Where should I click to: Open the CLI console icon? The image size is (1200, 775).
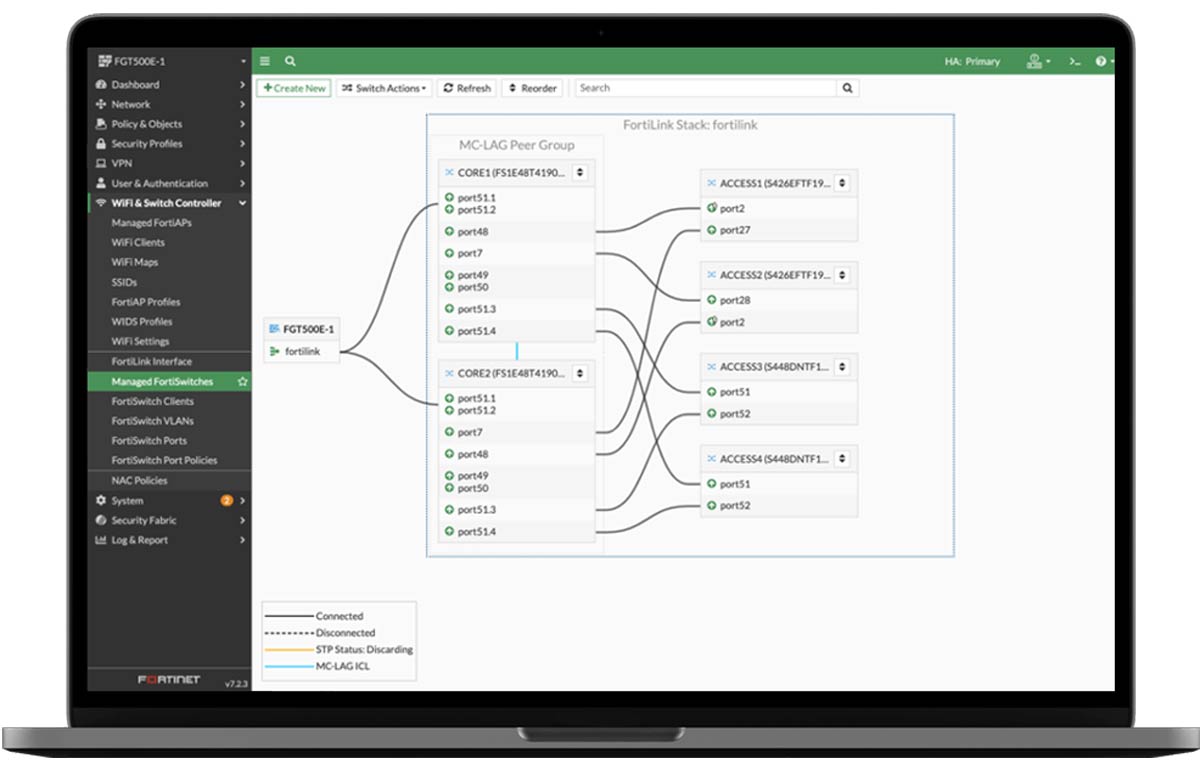pos(1074,61)
